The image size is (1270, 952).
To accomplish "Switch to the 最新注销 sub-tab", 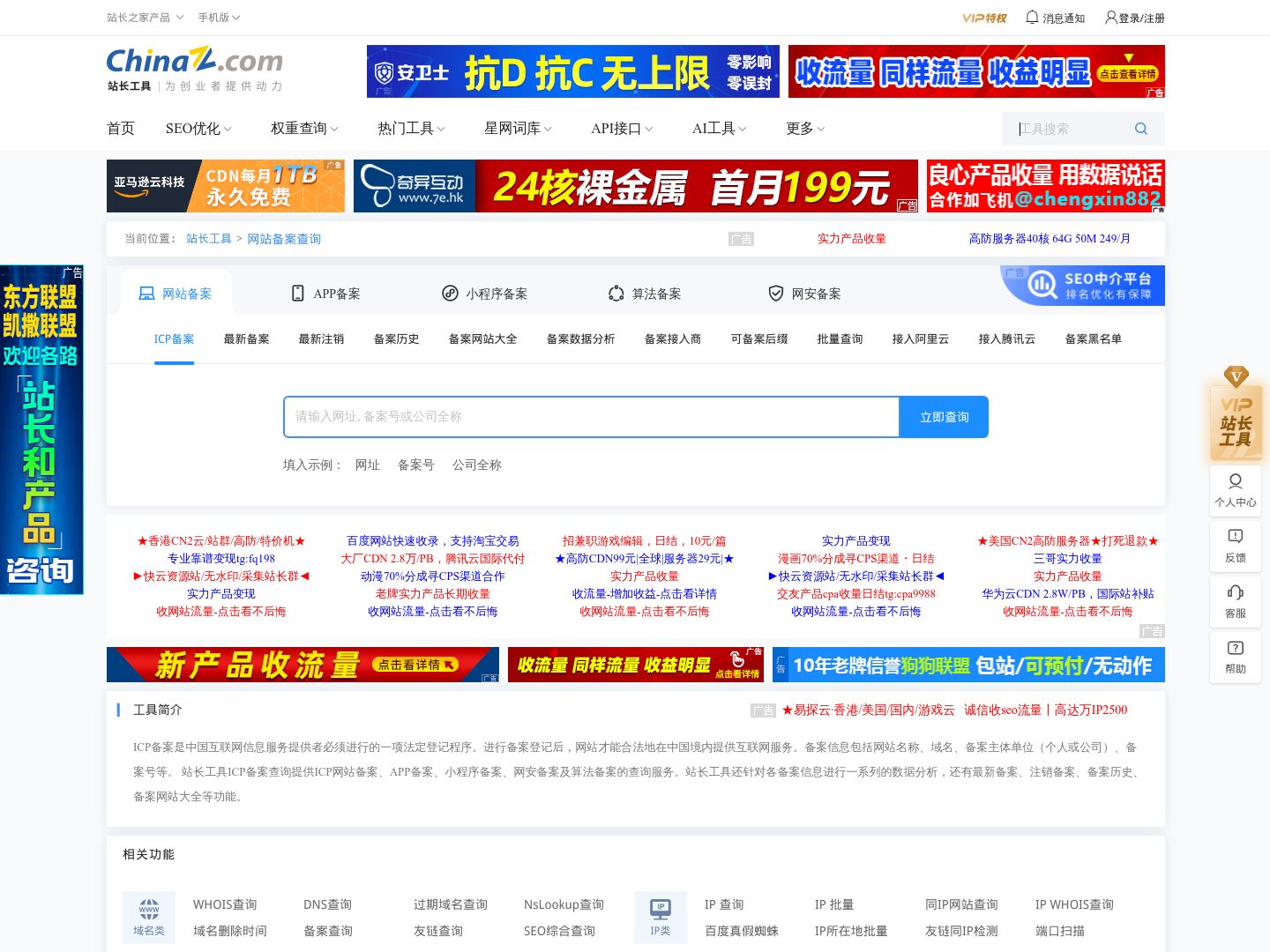I will tap(321, 339).
